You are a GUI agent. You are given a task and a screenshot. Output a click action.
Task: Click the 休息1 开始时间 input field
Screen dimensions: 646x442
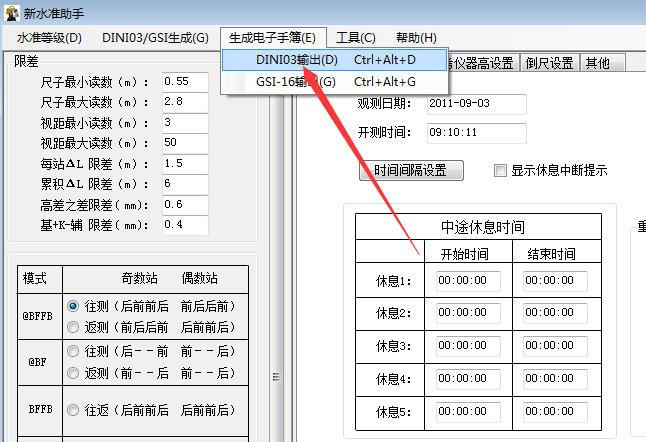coord(468,281)
